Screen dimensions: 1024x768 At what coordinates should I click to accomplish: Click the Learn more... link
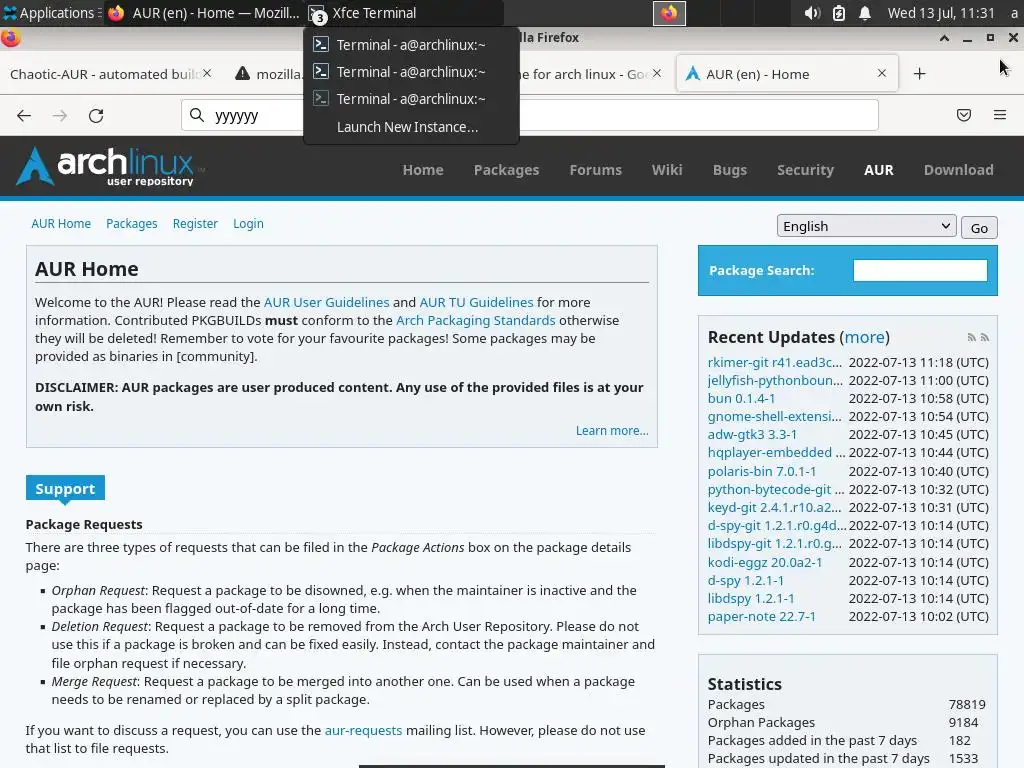[x=612, y=431]
